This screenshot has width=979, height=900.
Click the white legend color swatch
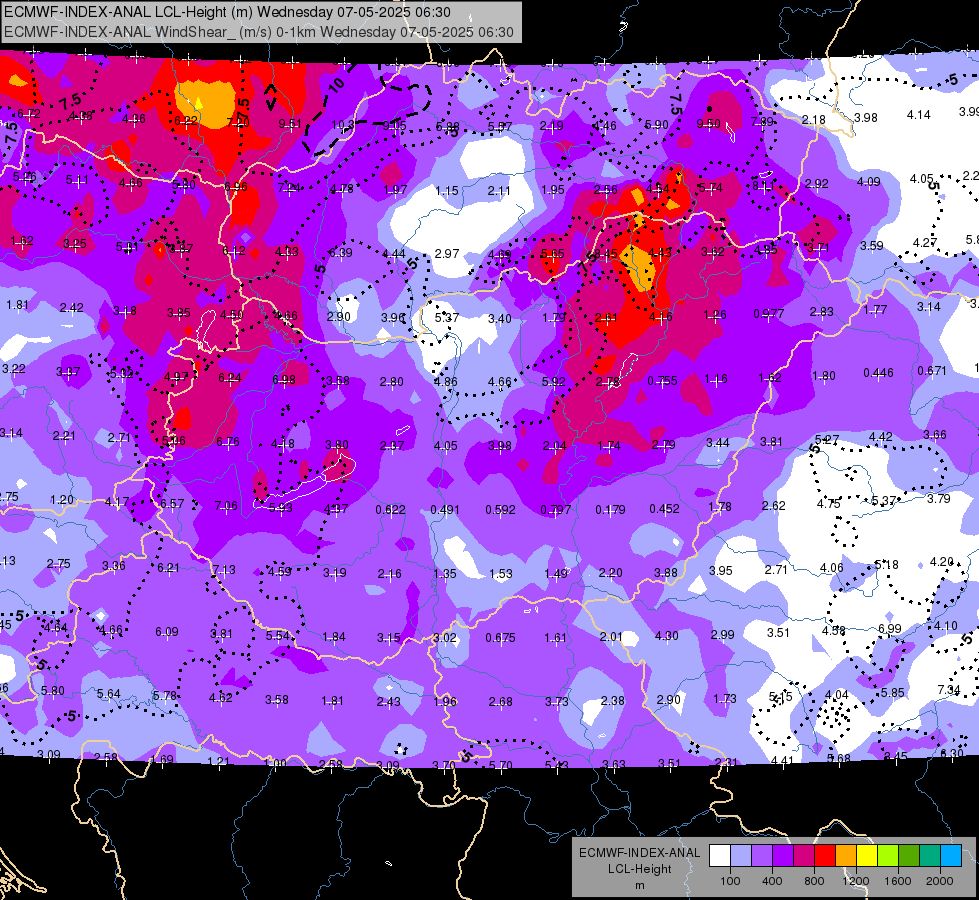(720, 856)
